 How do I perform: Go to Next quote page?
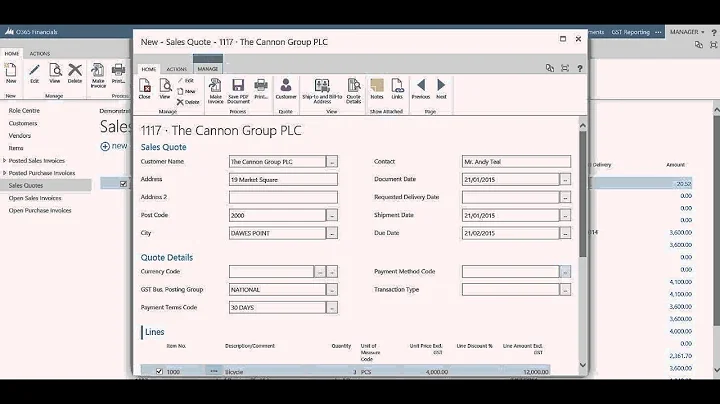coord(441,89)
